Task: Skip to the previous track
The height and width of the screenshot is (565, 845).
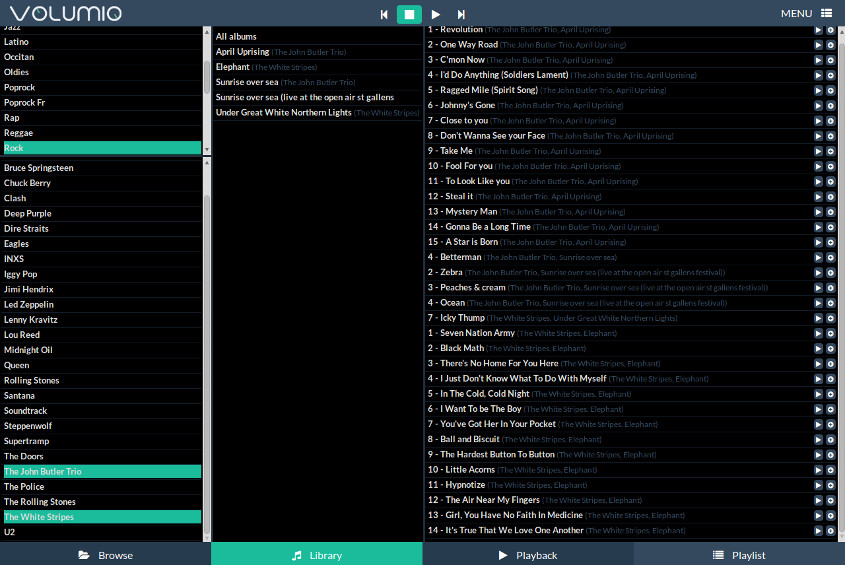Action: [x=384, y=14]
